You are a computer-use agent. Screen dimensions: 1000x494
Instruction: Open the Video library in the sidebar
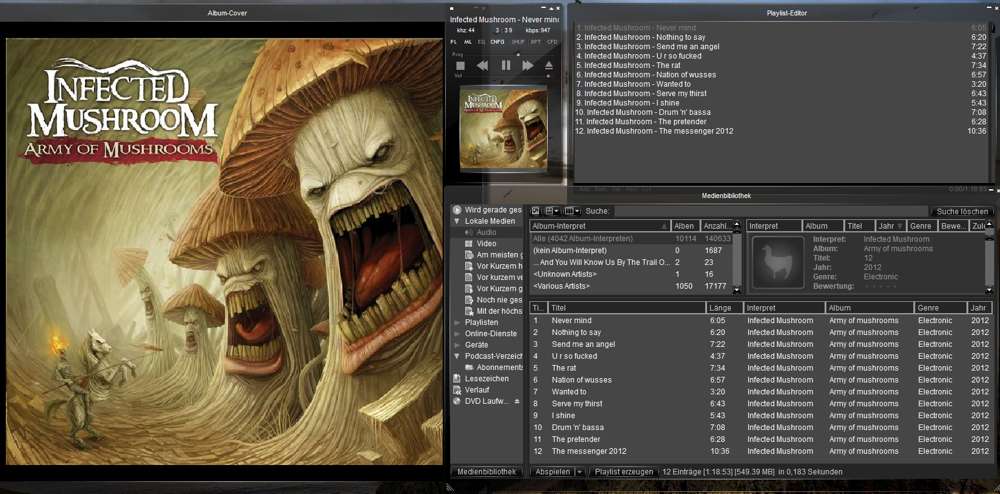click(486, 243)
